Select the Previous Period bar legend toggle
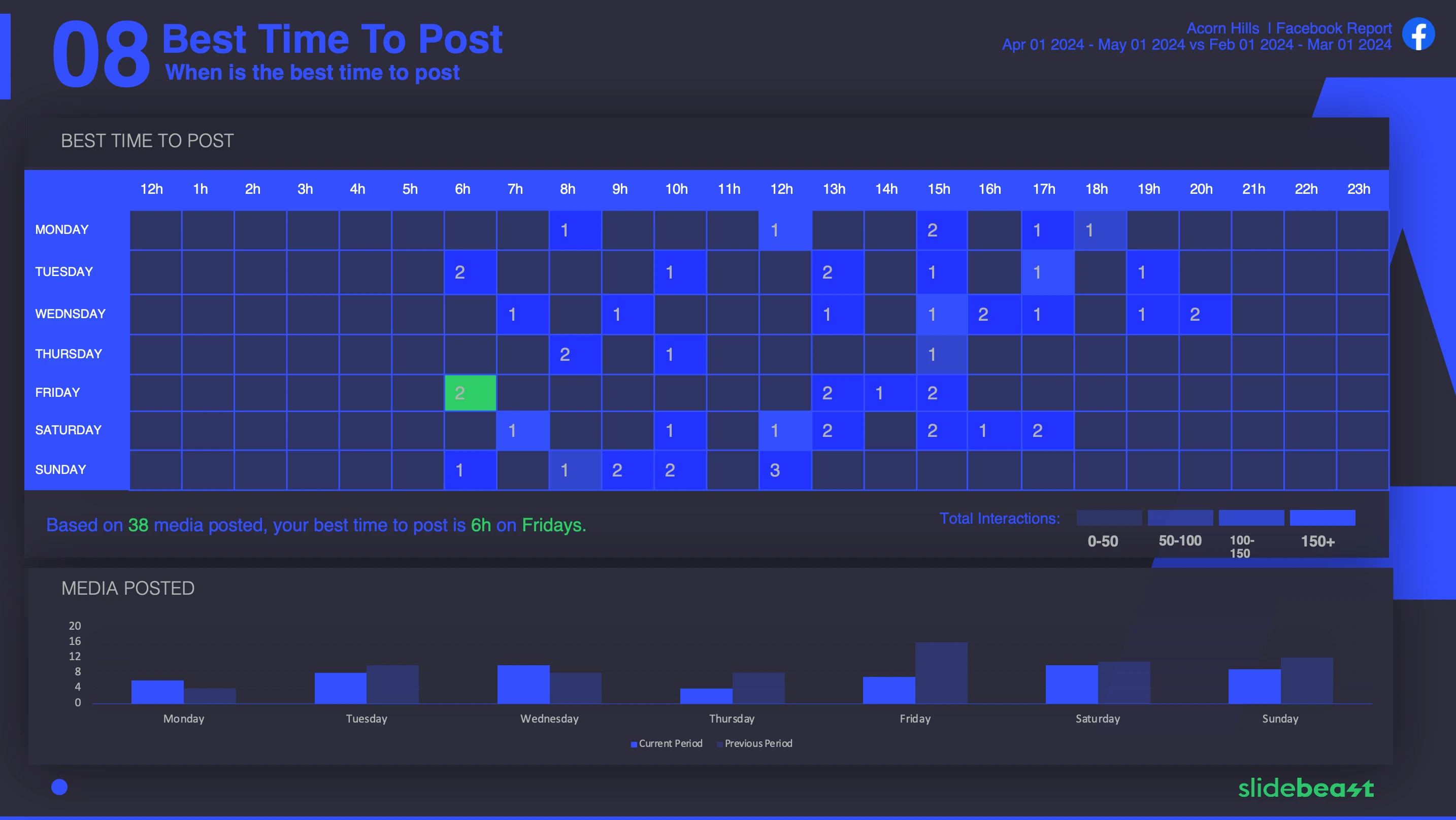 click(x=757, y=743)
